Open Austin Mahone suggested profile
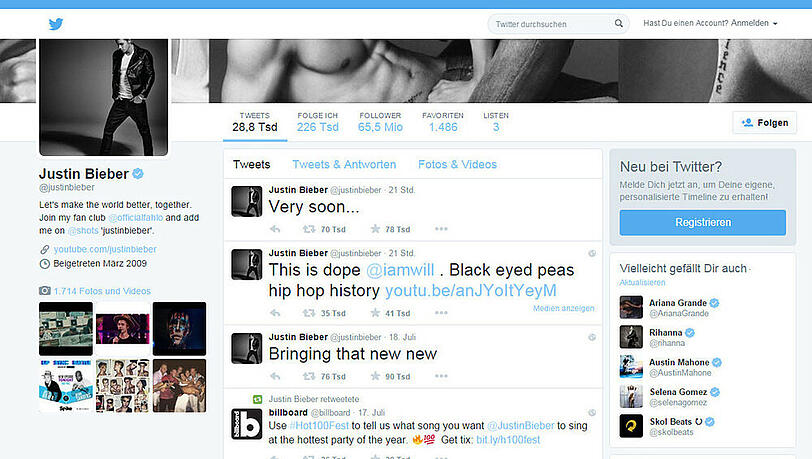The image size is (812, 459). 670,367
